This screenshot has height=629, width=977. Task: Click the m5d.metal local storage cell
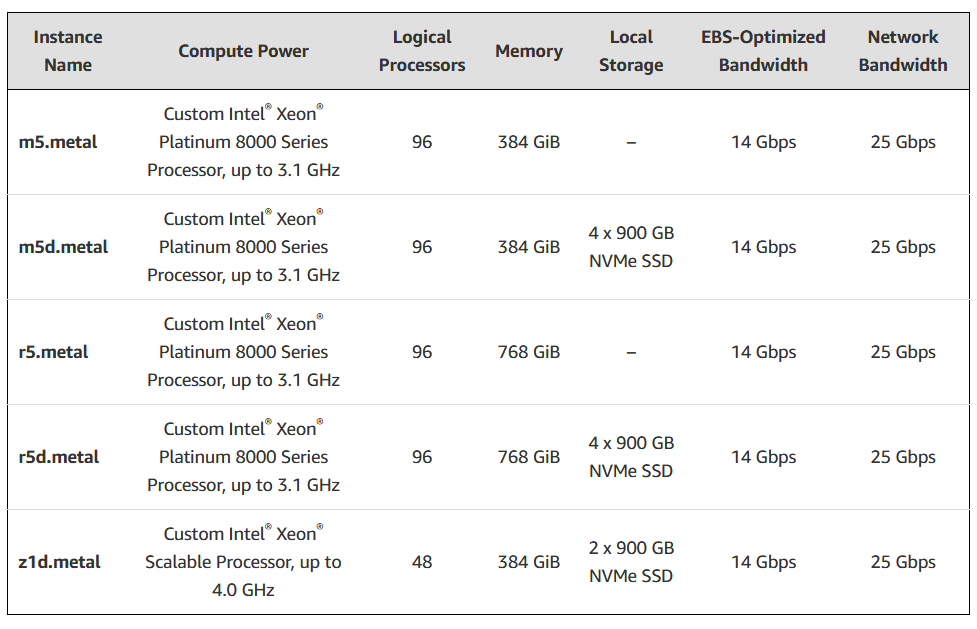click(x=631, y=247)
